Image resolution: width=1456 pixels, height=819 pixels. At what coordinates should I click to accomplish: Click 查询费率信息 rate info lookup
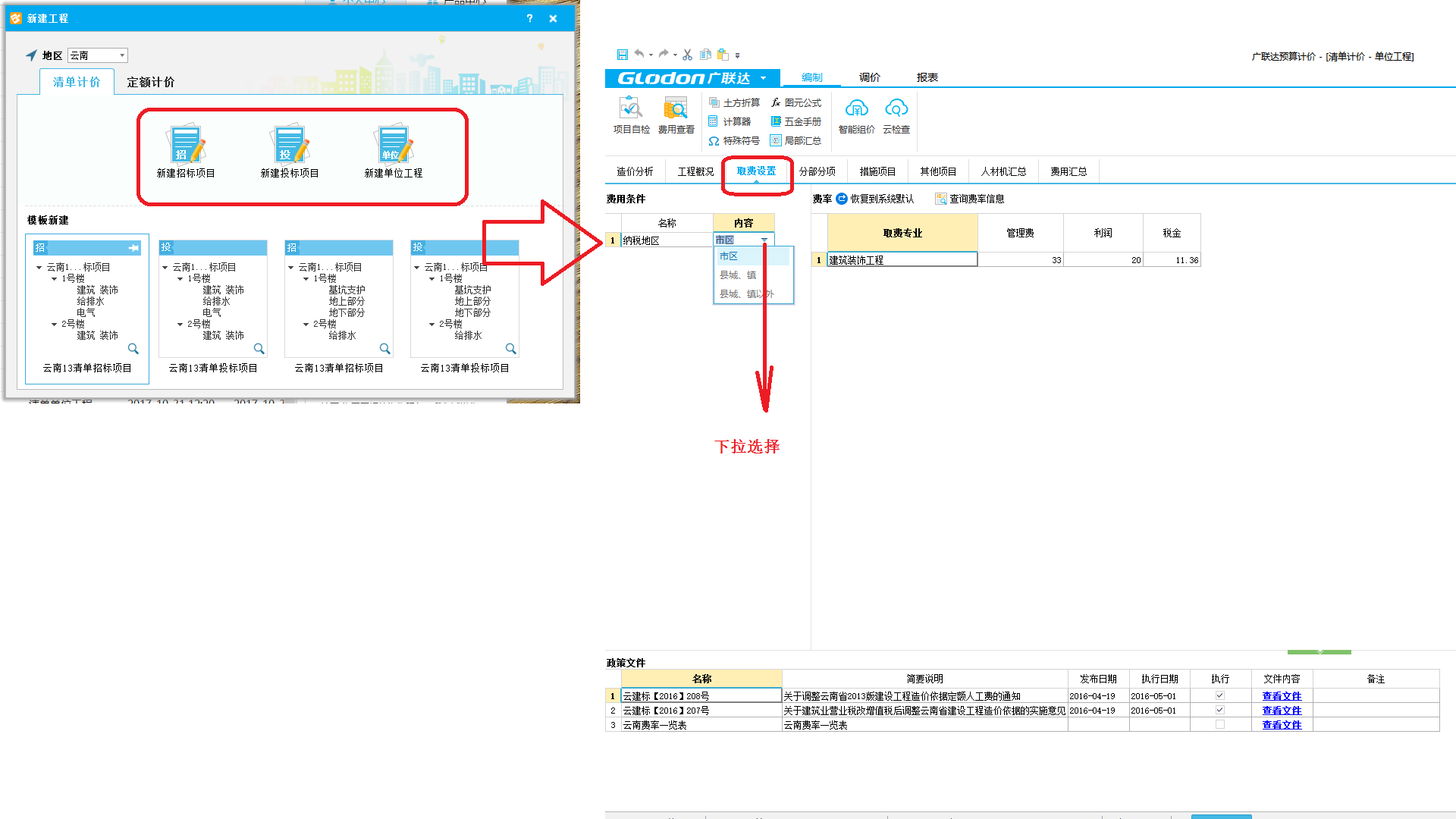click(x=970, y=199)
